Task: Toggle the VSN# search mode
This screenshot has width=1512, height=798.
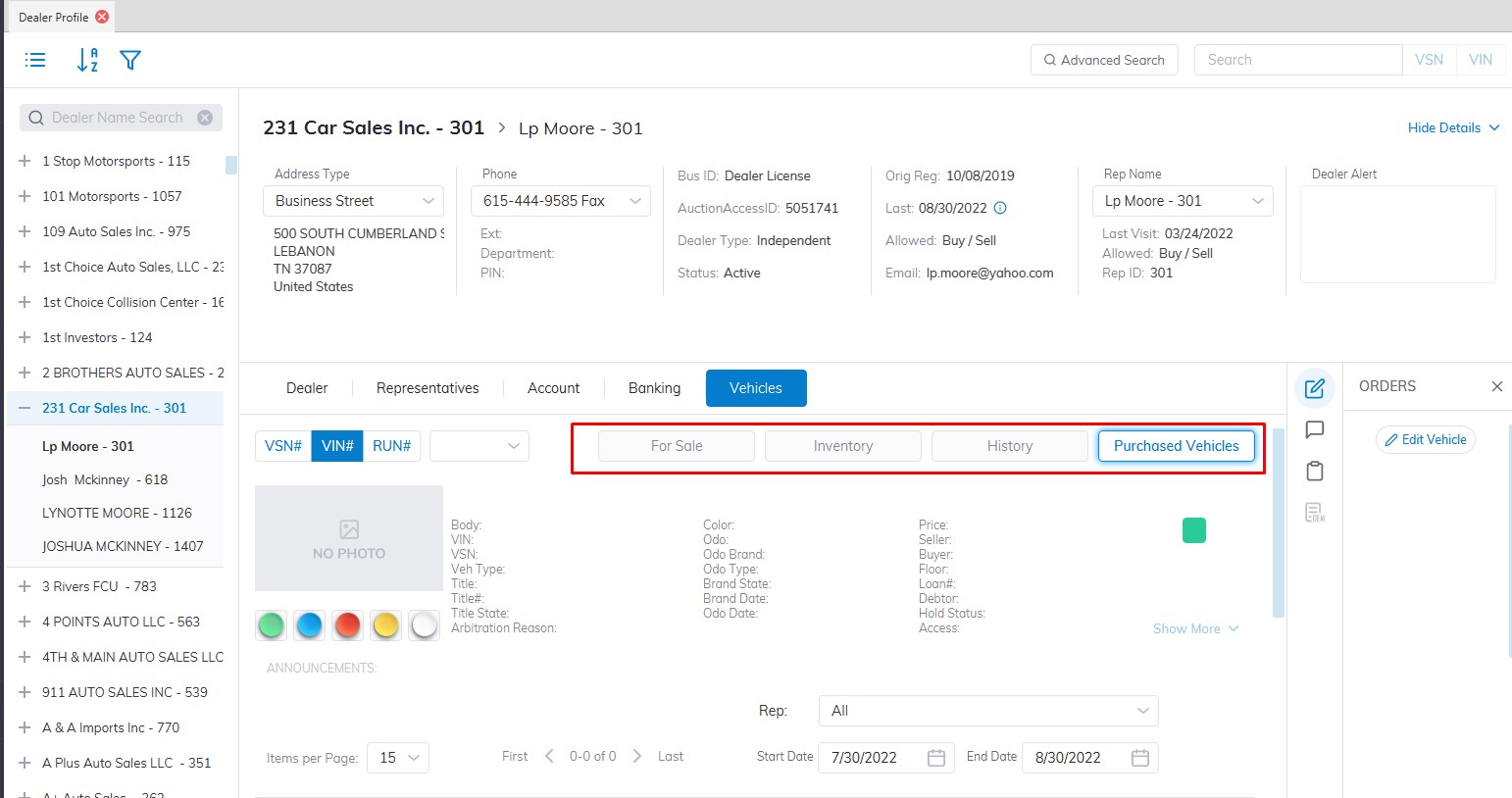Action: coord(283,446)
